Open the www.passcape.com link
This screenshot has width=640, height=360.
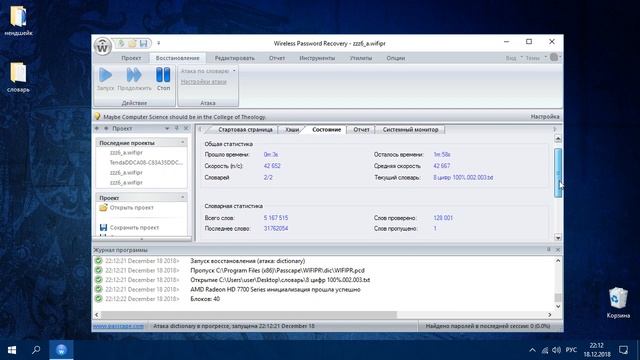[118, 326]
